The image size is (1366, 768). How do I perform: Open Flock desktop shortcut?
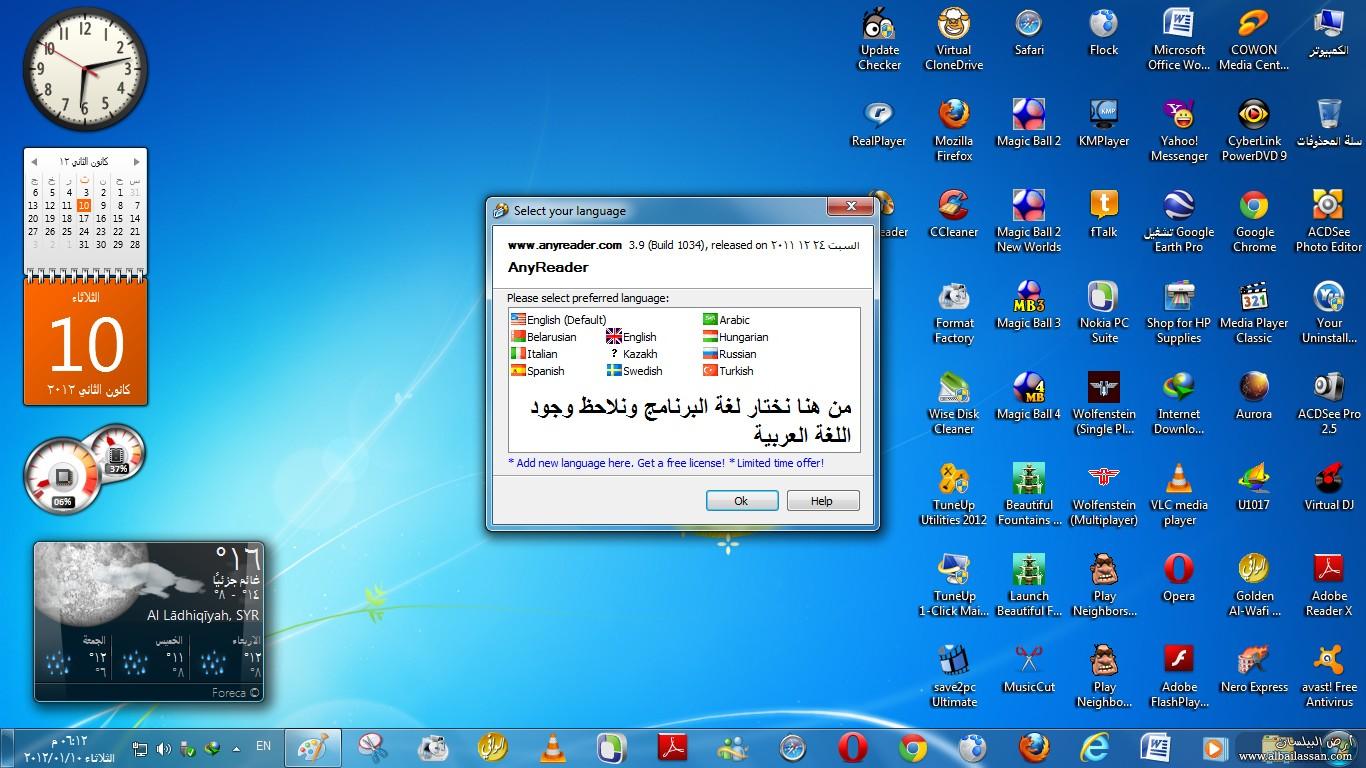click(x=1104, y=33)
